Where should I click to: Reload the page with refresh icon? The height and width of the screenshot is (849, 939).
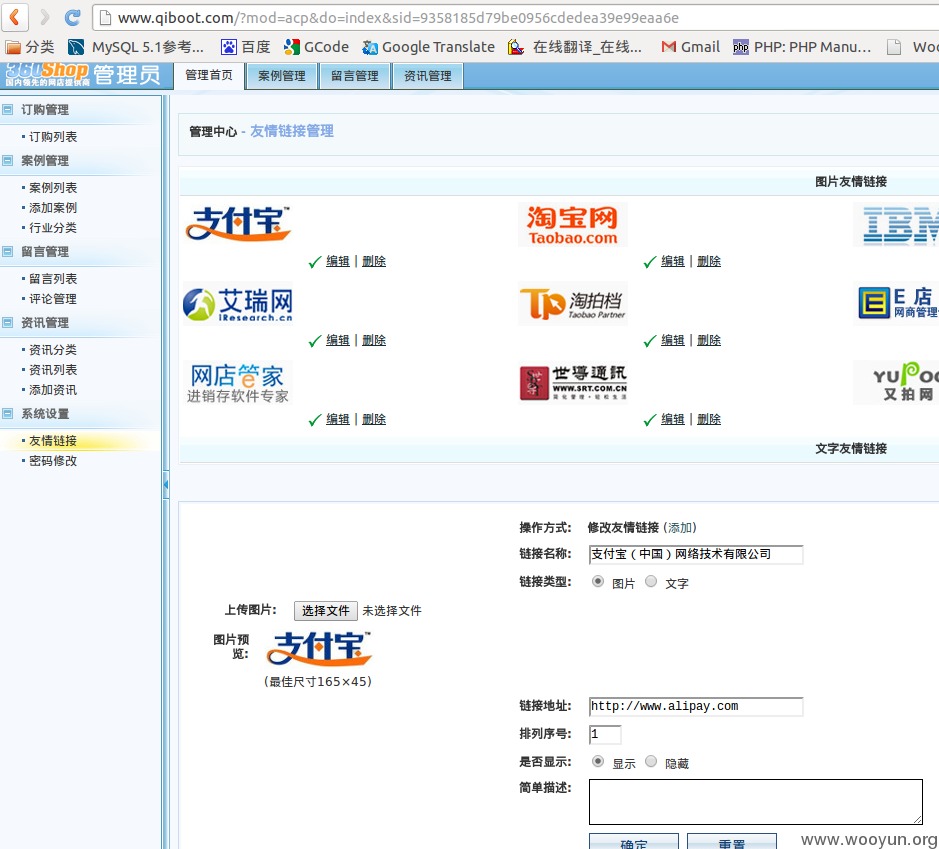(72, 17)
